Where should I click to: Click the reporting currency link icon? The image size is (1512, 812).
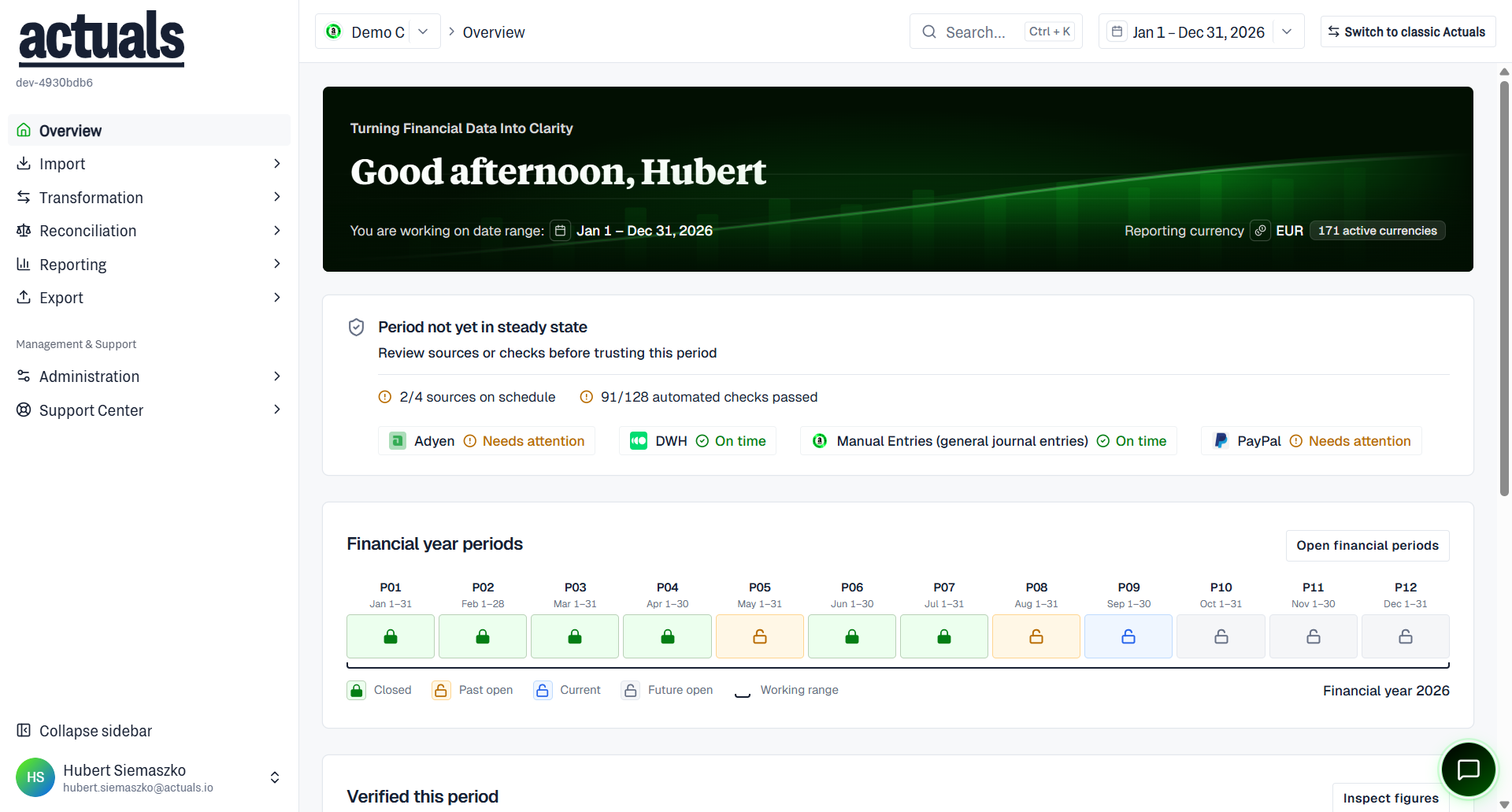1260,231
